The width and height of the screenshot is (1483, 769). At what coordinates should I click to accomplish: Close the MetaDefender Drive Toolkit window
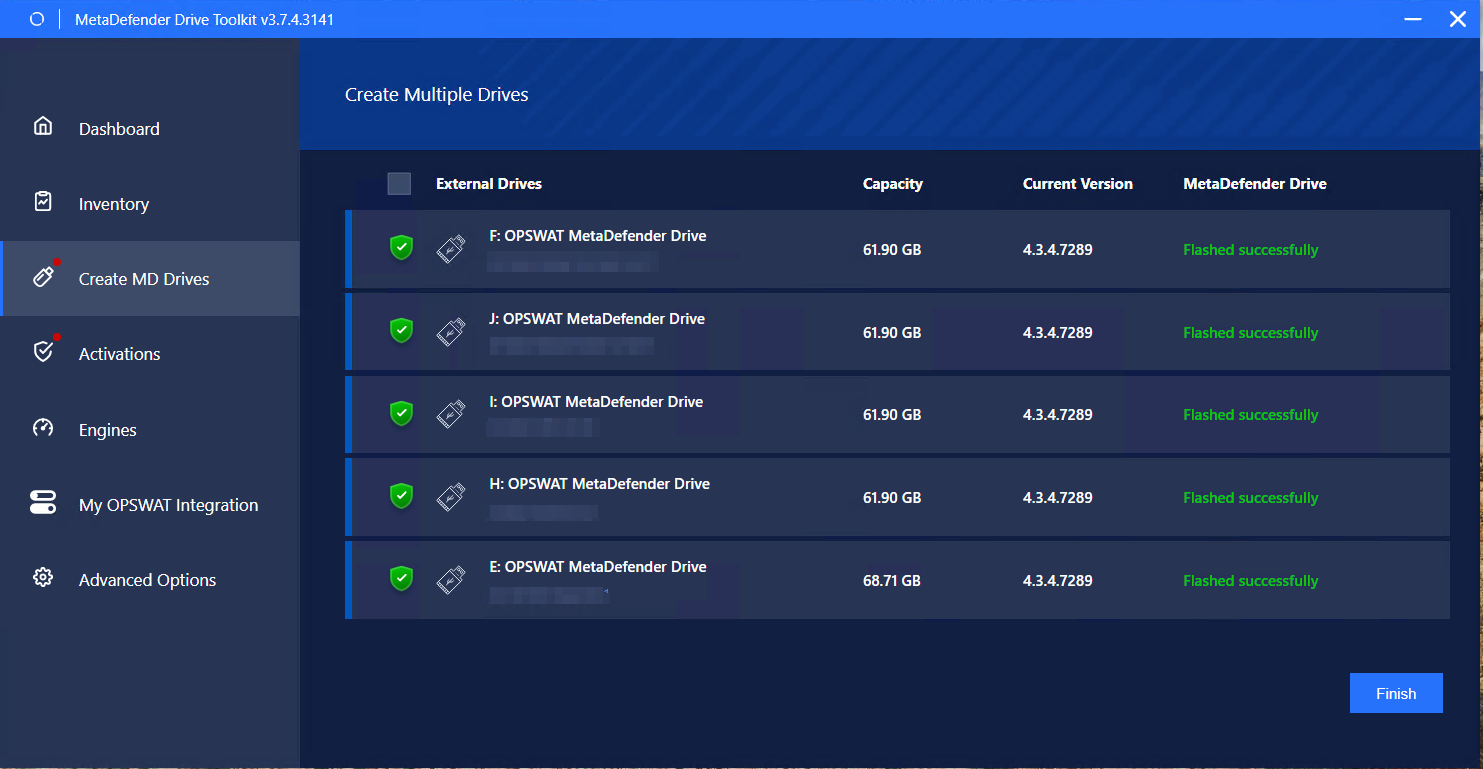(1458, 19)
